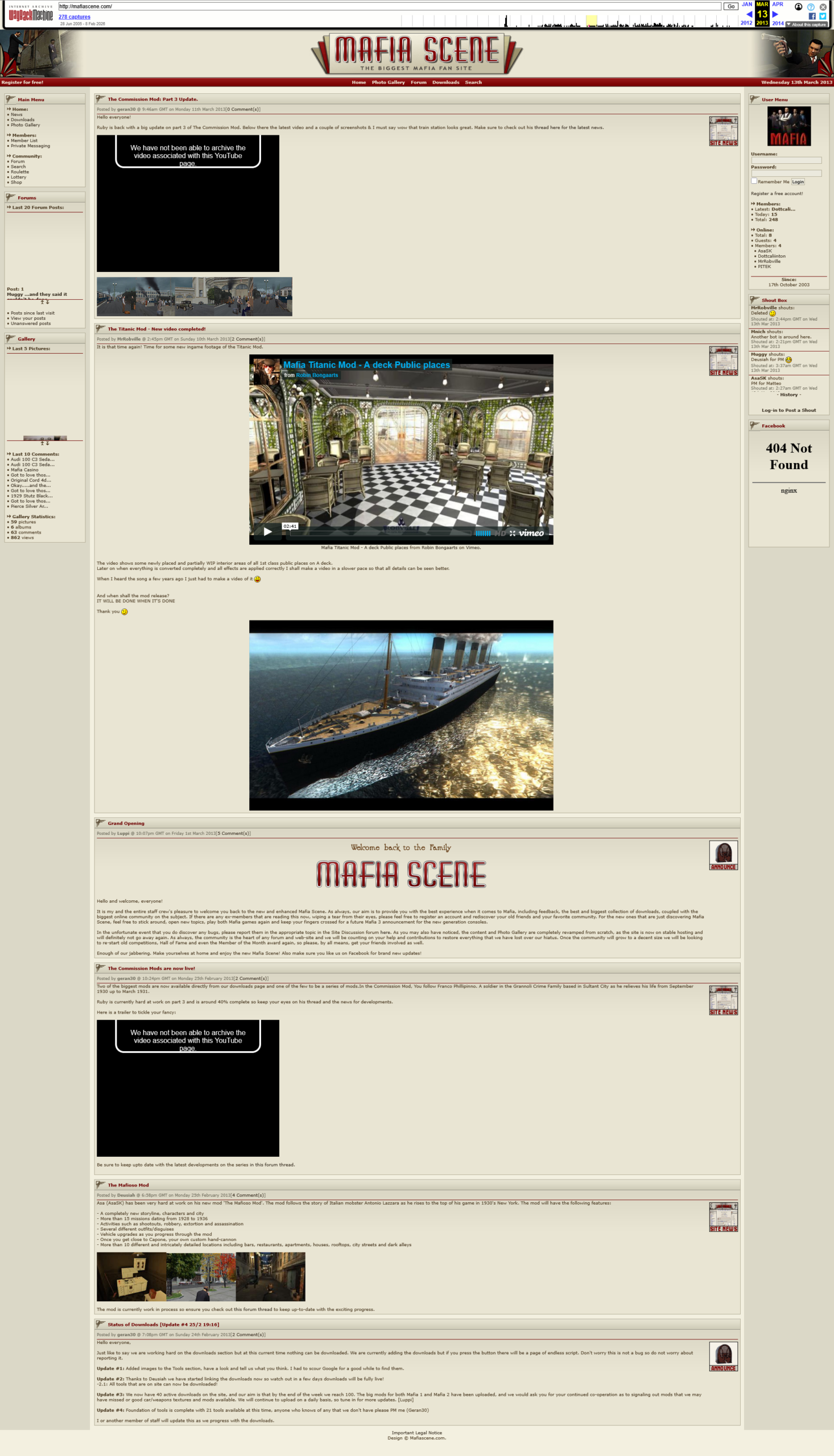The height and width of the screenshot is (1456, 834).
Task: Open Important Legal Notice link in footer
Action: coord(416,1433)
